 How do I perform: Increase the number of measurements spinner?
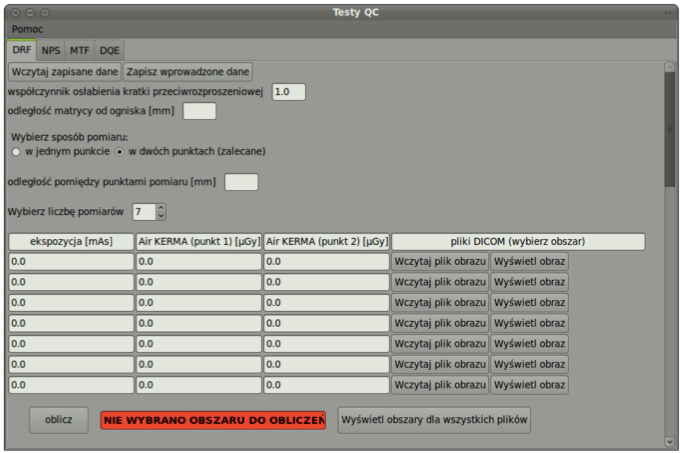click(x=161, y=207)
